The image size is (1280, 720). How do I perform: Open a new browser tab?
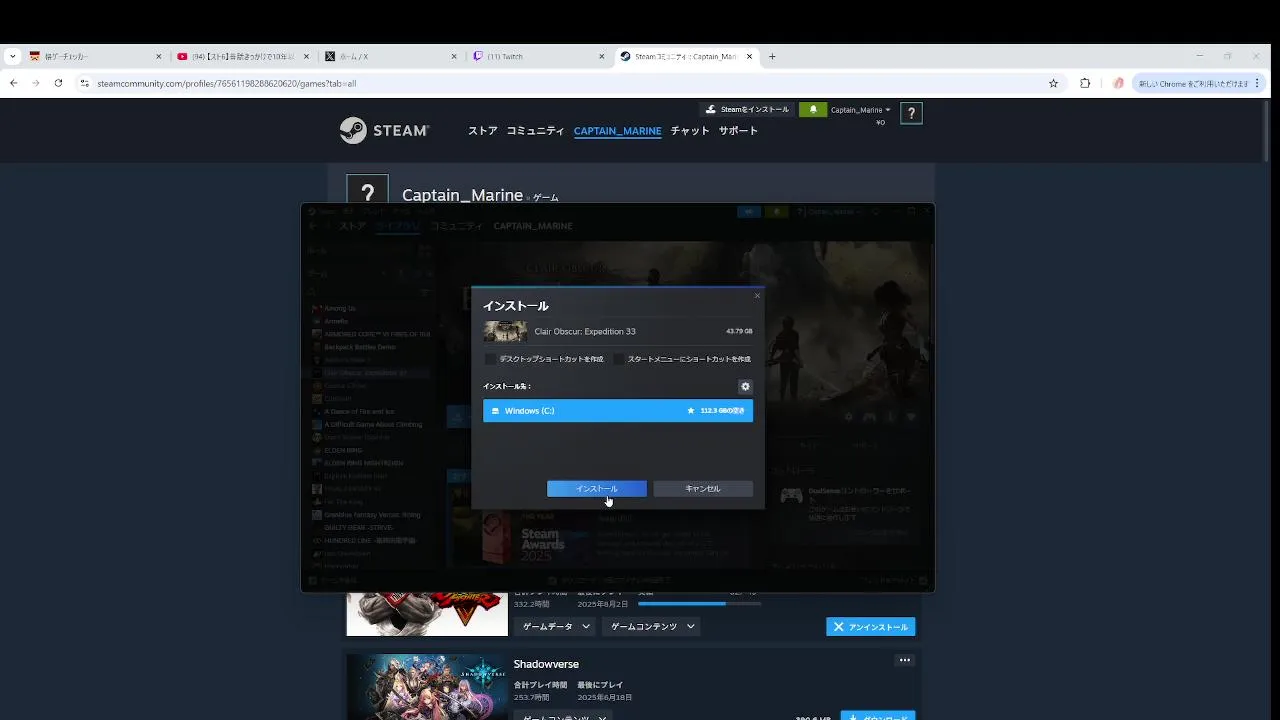(x=772, y=57)
